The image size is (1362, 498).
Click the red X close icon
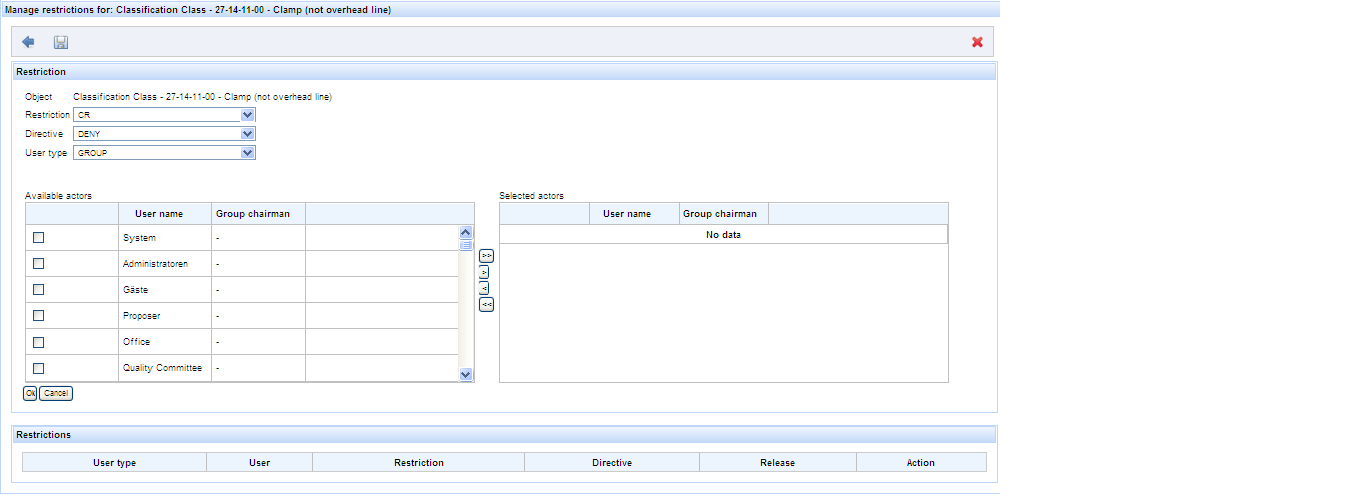(977, 42)
